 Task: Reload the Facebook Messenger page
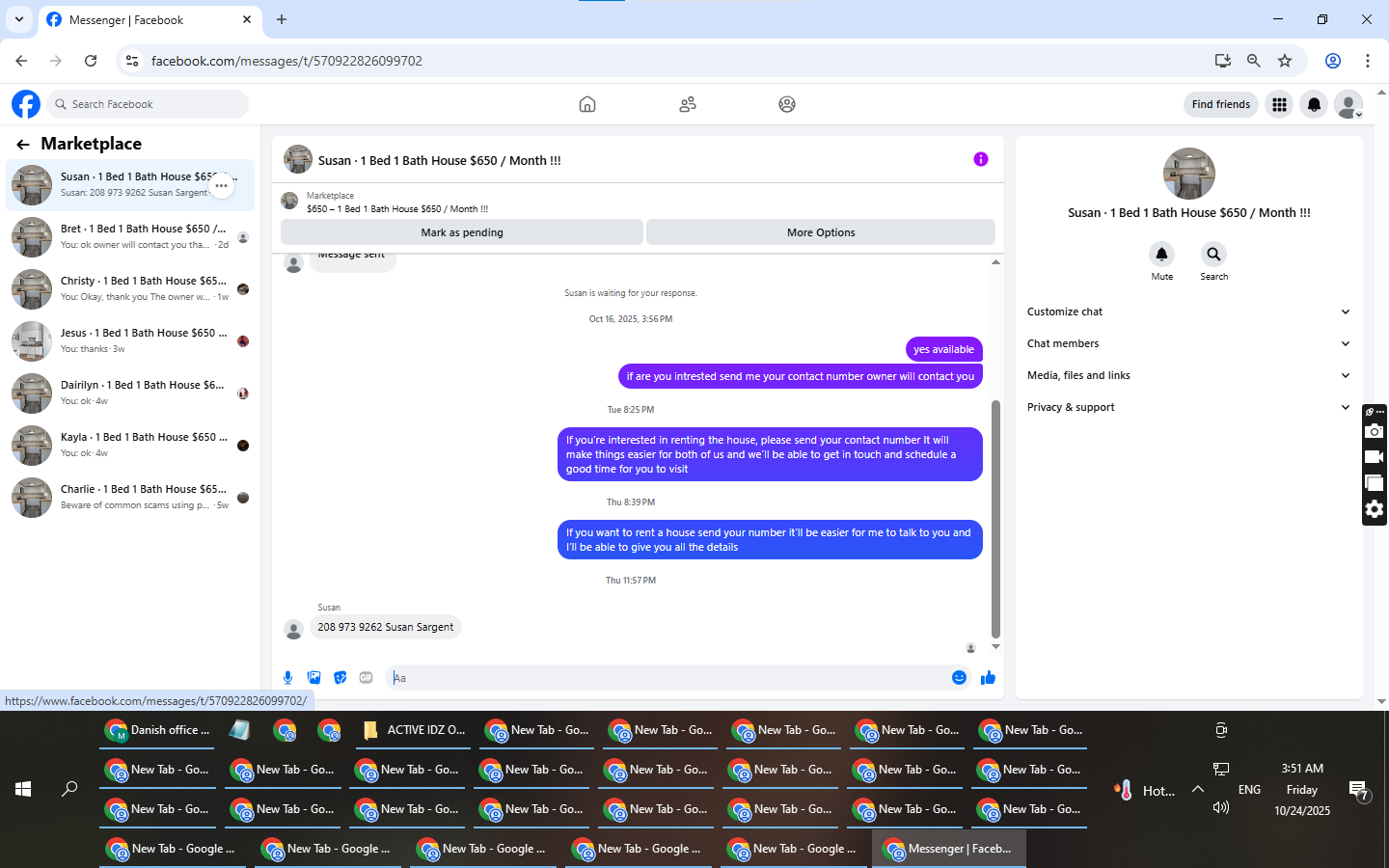click(x=91, y=61)
